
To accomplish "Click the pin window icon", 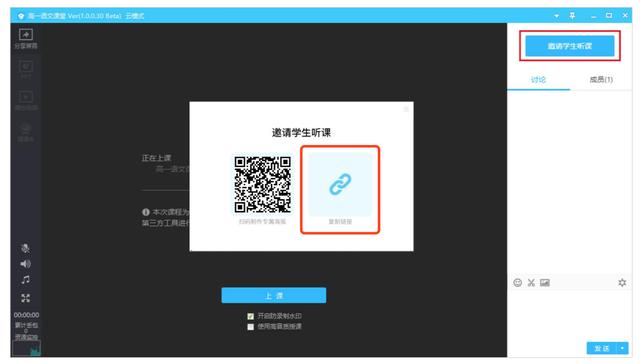I will click(x=572, y=16).
